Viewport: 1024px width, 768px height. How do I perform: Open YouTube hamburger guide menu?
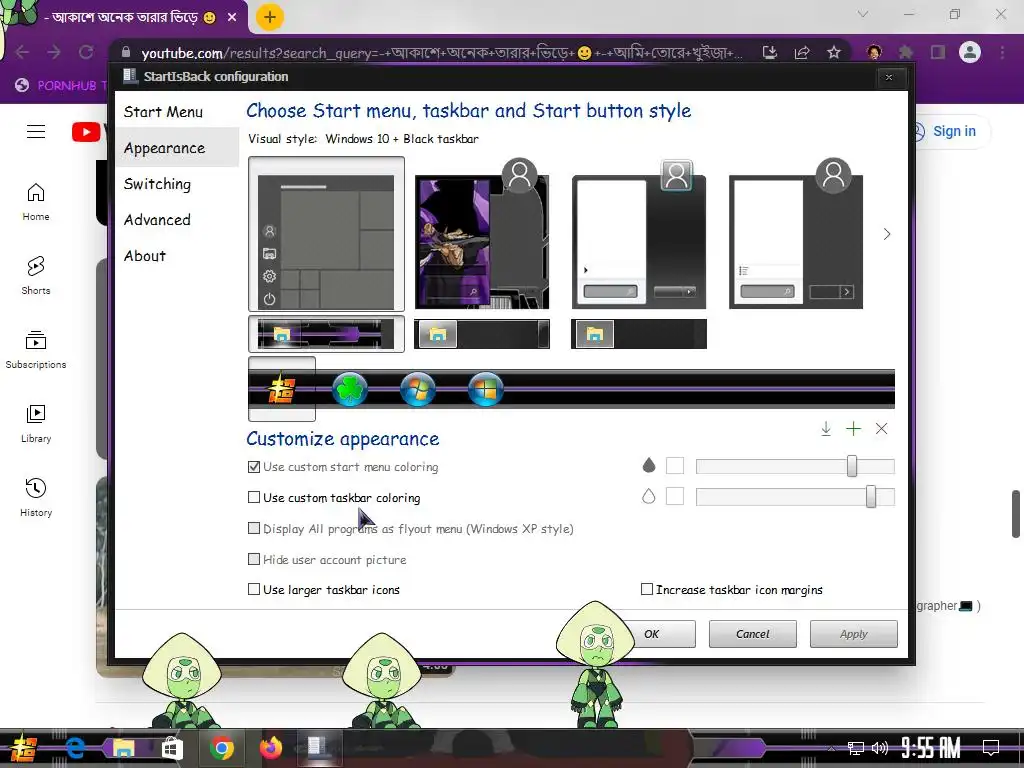[36, 131]
